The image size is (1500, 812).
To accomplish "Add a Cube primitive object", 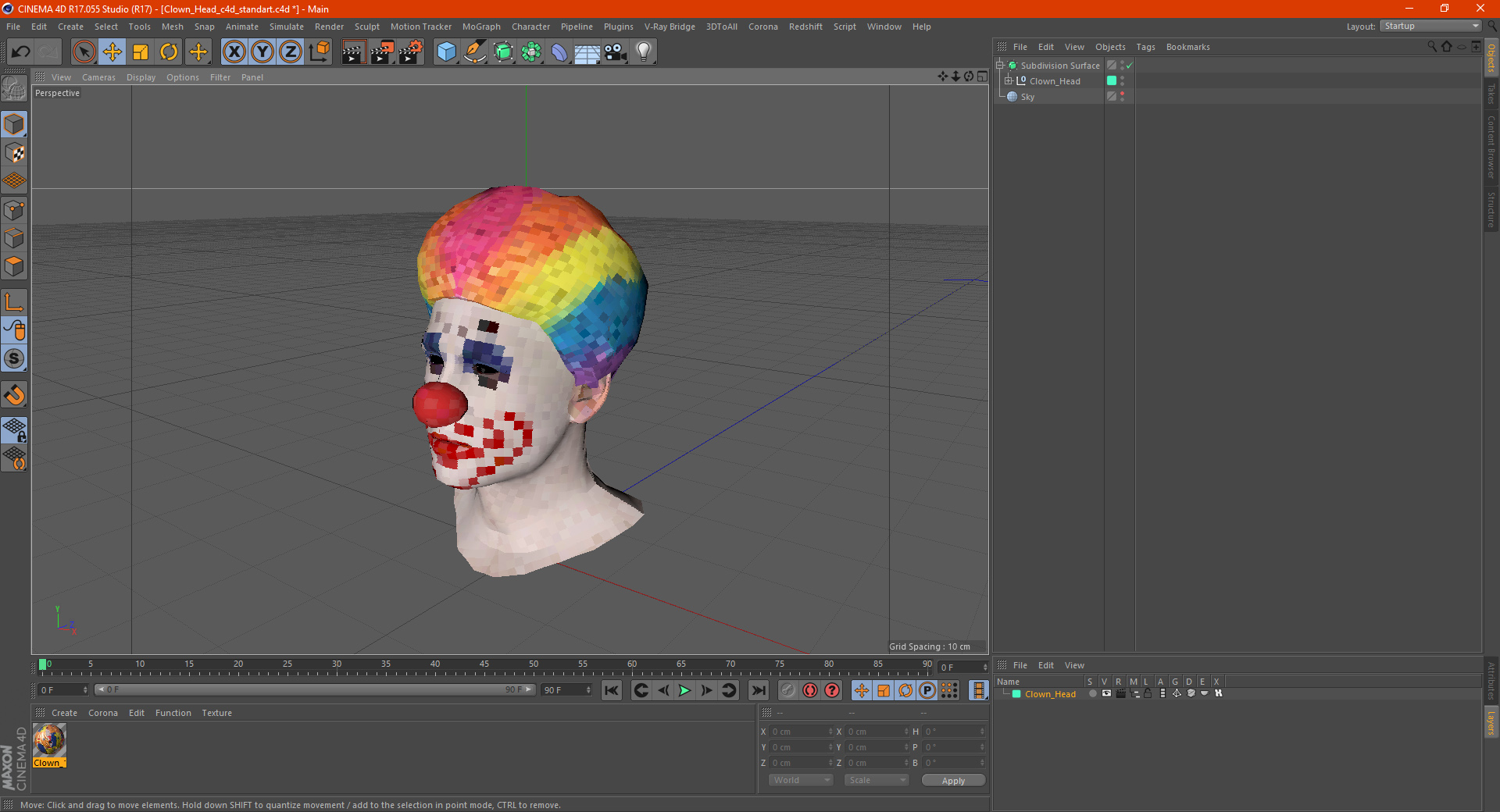I will pyautogui.click(x=446, y=52).
